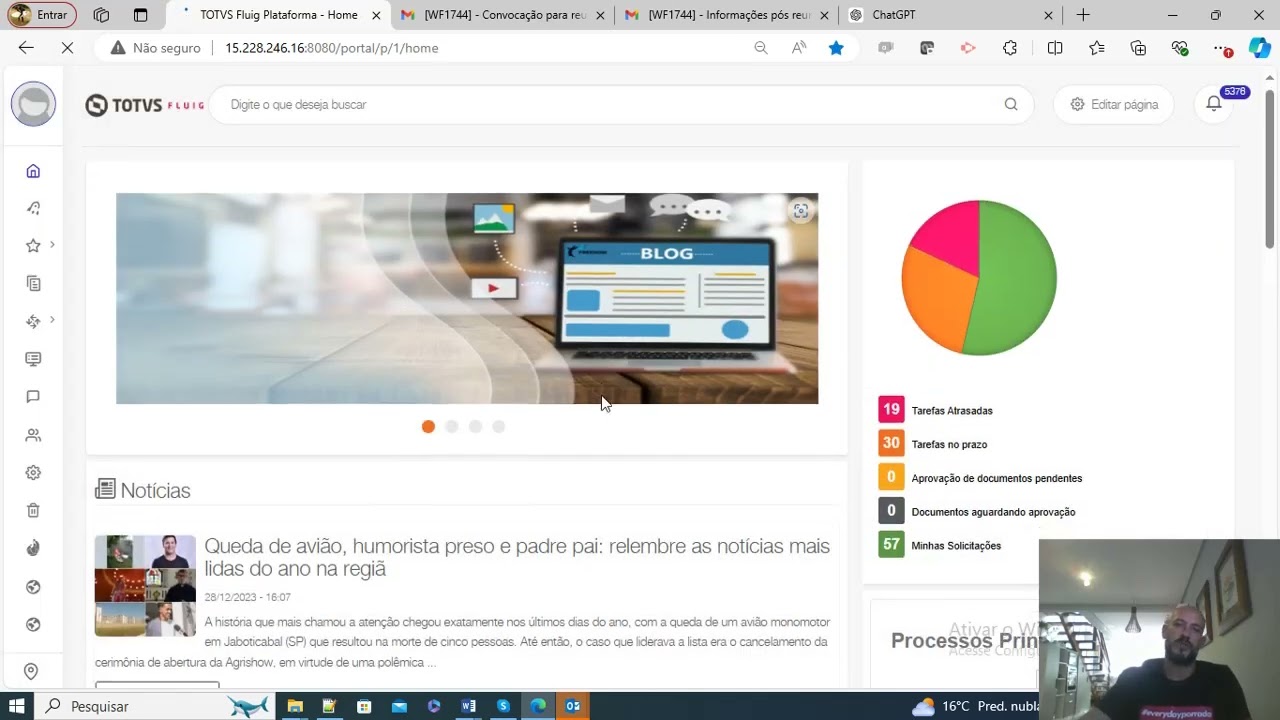This screenshot has height=720, width=1280.
Task: Open Copilot icon in browser toolbar
Action: (x=1259, y=48)
